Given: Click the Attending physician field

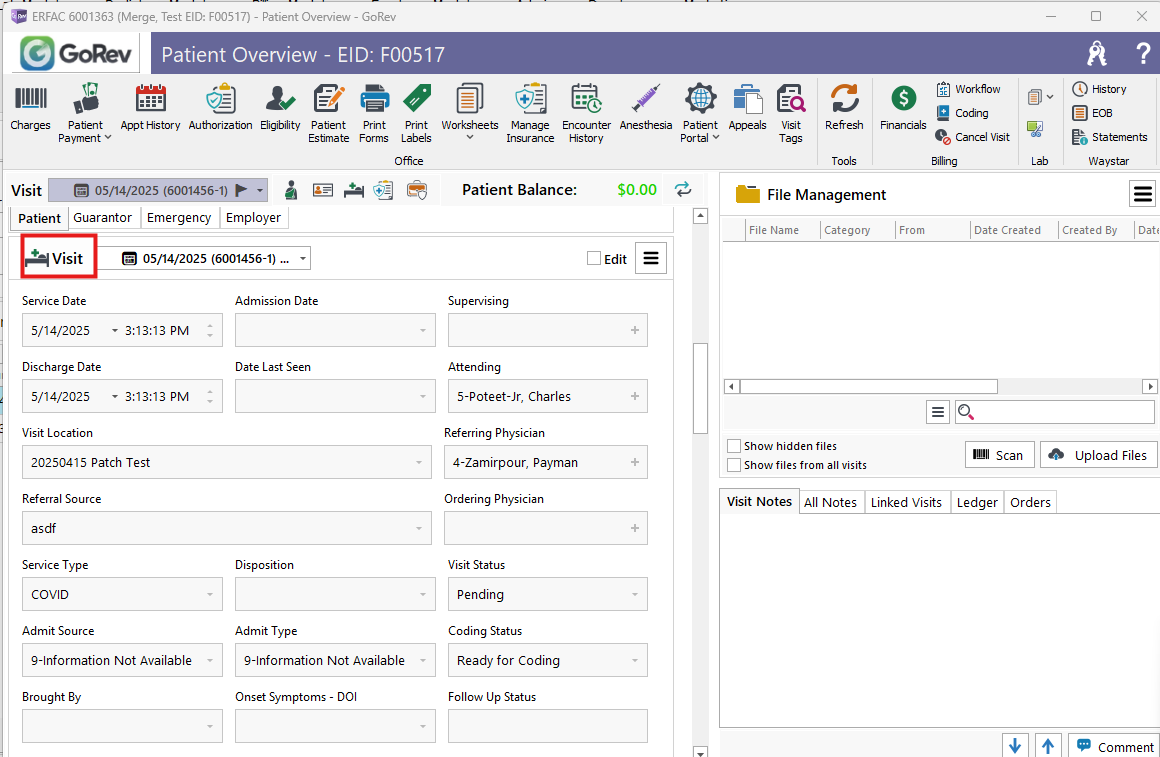Looking at the screenshot, I should pos(547,397).
